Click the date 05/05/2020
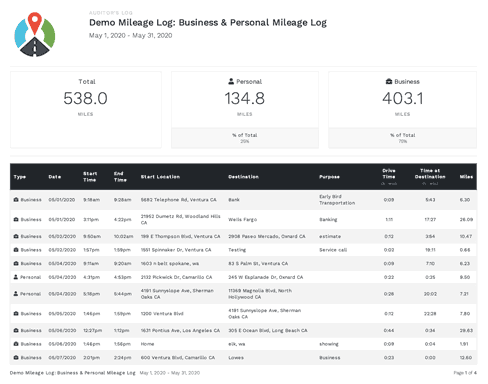The height and width of the screenshot is (384, 488). click(x=62, y=313)
